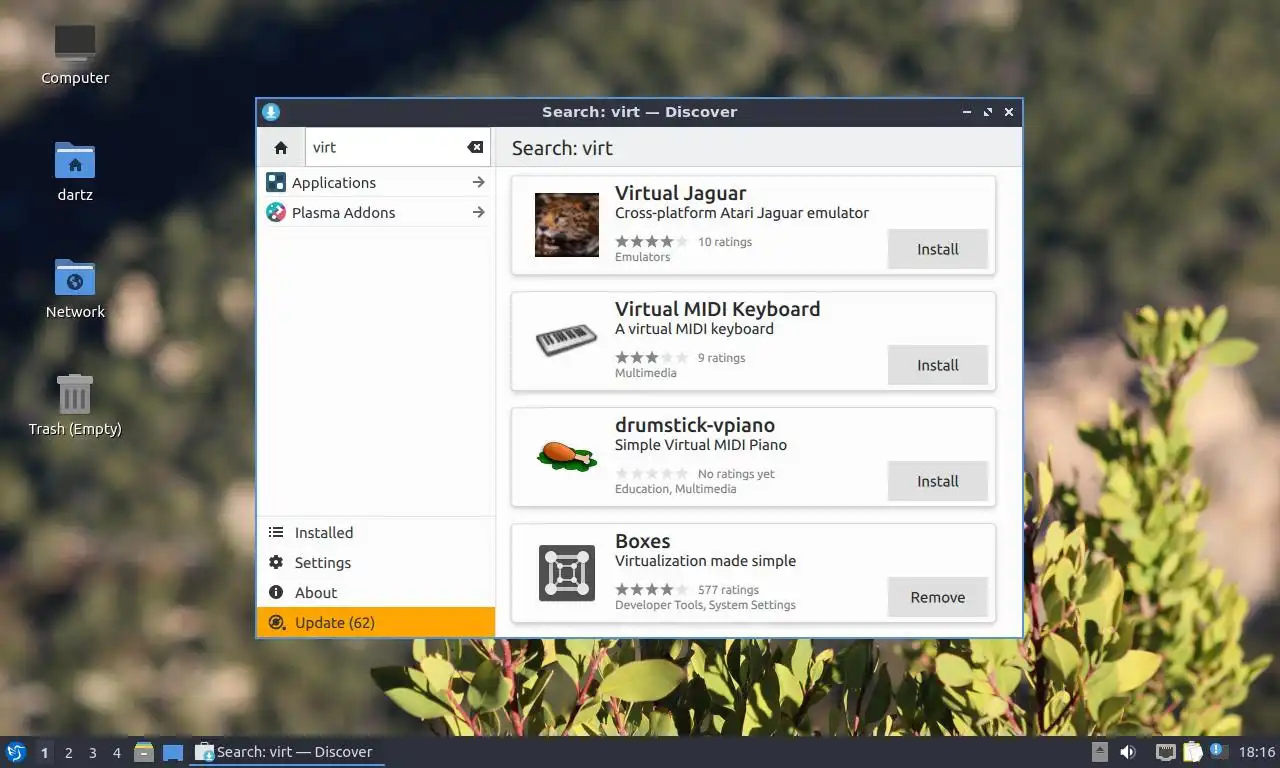1280x768 pixels.
Task: Click the wired network tray icon
Action: click(1166, 752)
